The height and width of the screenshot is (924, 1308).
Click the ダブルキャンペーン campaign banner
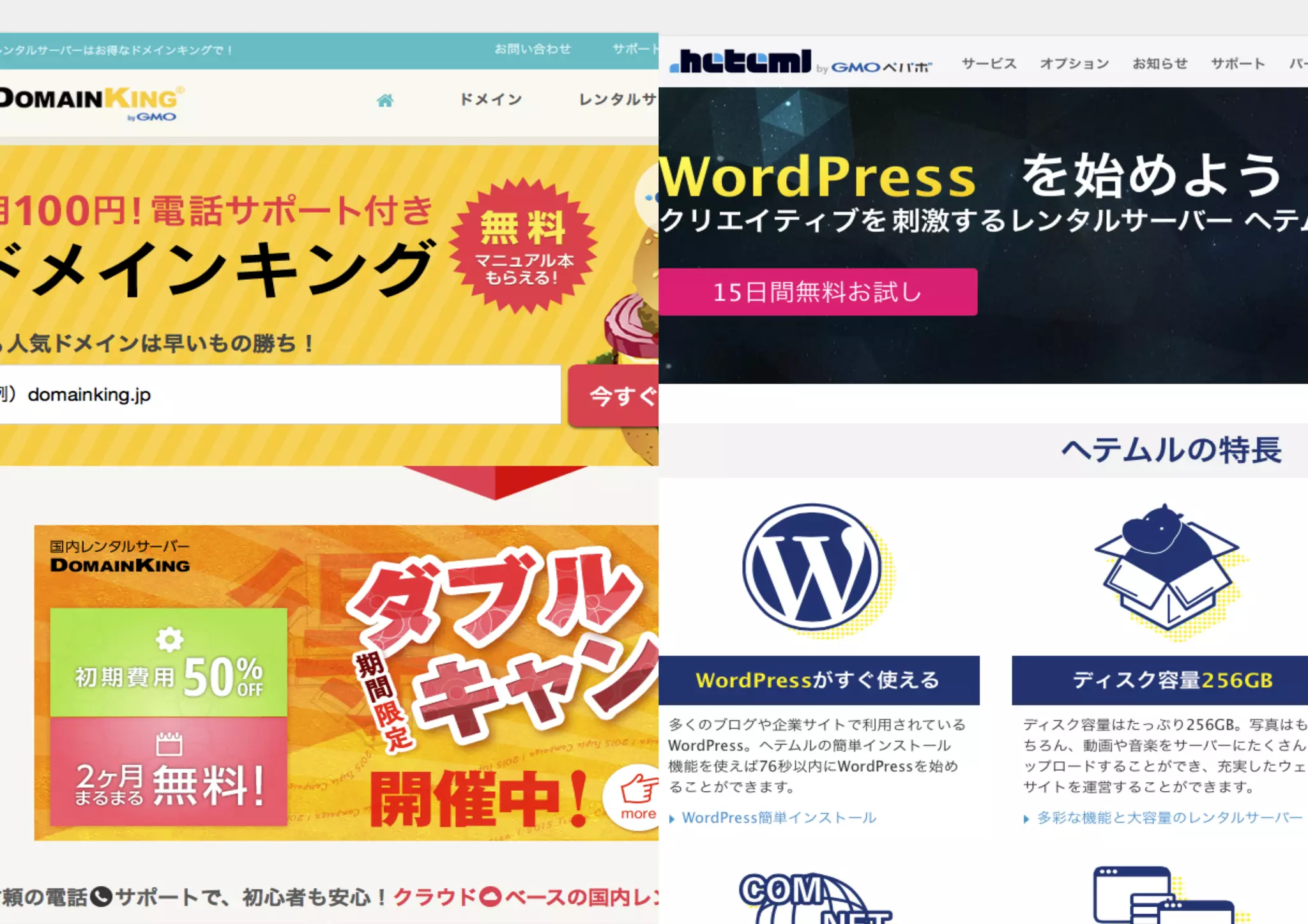click(346, 683)
